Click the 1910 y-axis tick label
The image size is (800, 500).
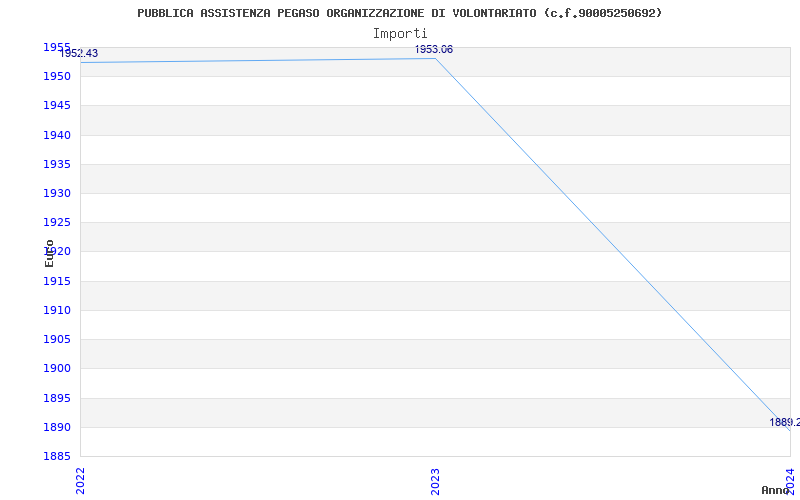point(57,310)
